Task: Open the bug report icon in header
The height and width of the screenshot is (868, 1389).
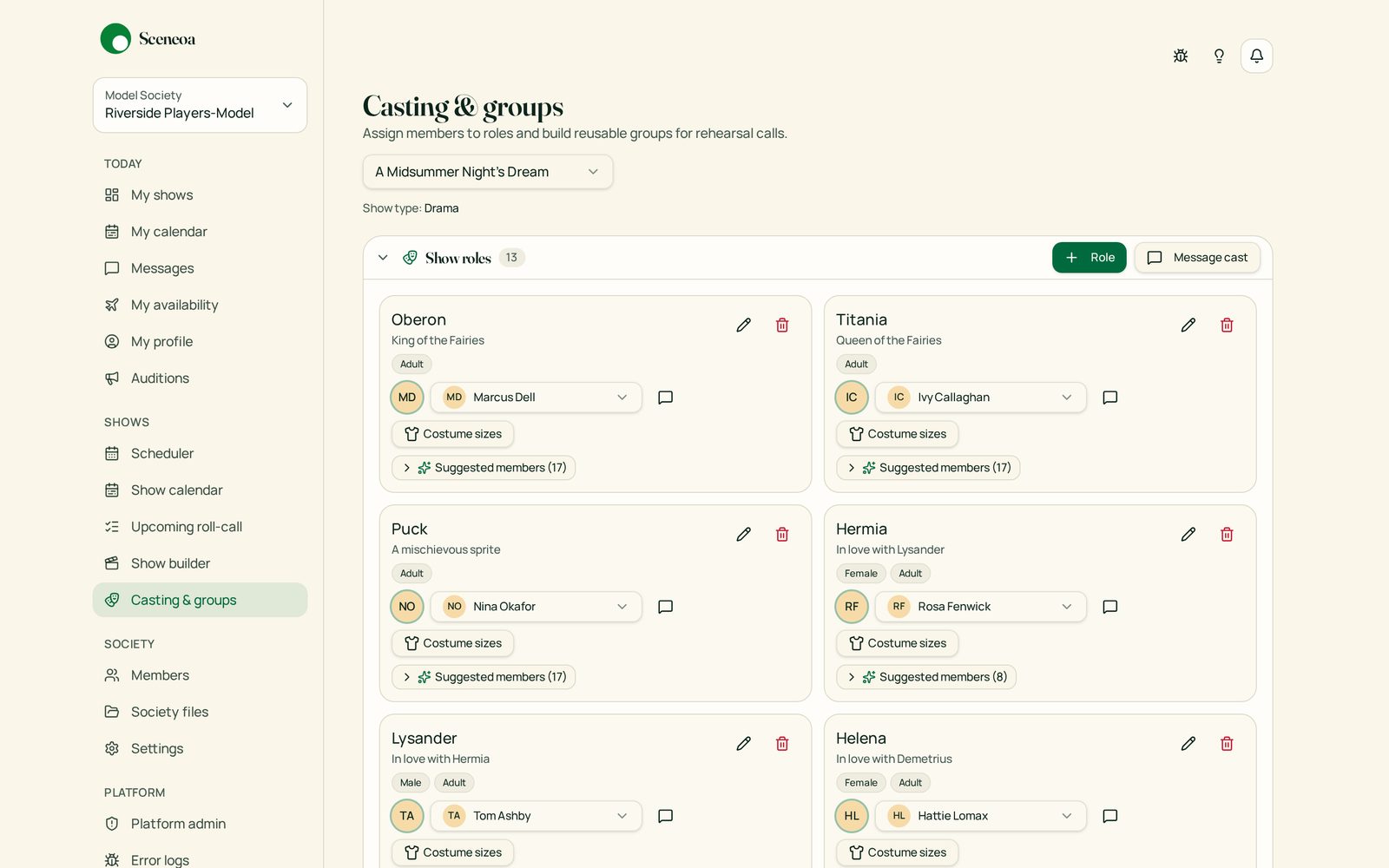Action: coord(1181,56)
